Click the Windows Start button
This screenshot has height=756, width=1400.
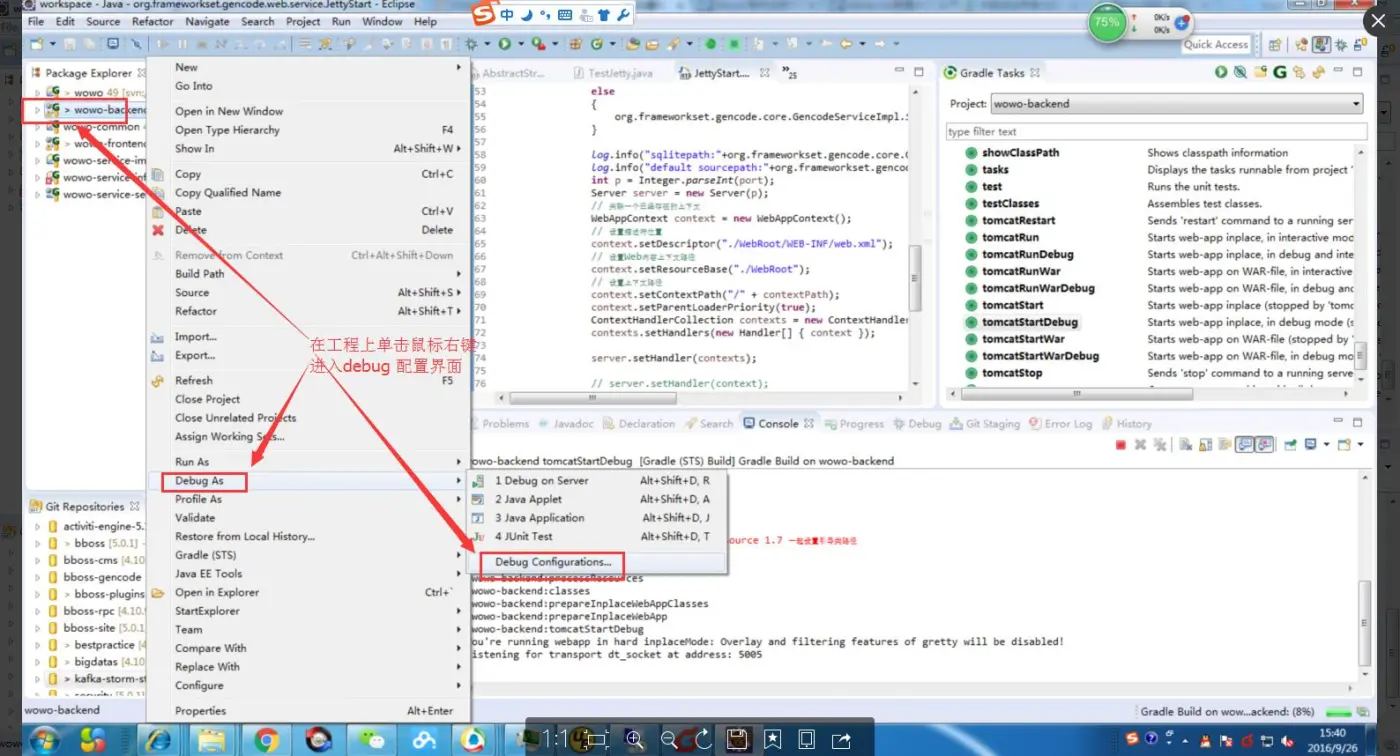45,741
